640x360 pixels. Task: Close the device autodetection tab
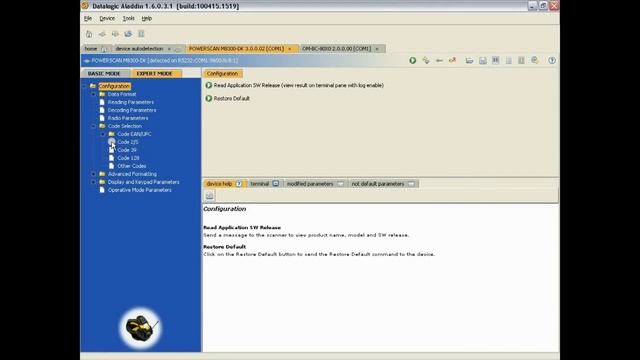tap(169, 49)
